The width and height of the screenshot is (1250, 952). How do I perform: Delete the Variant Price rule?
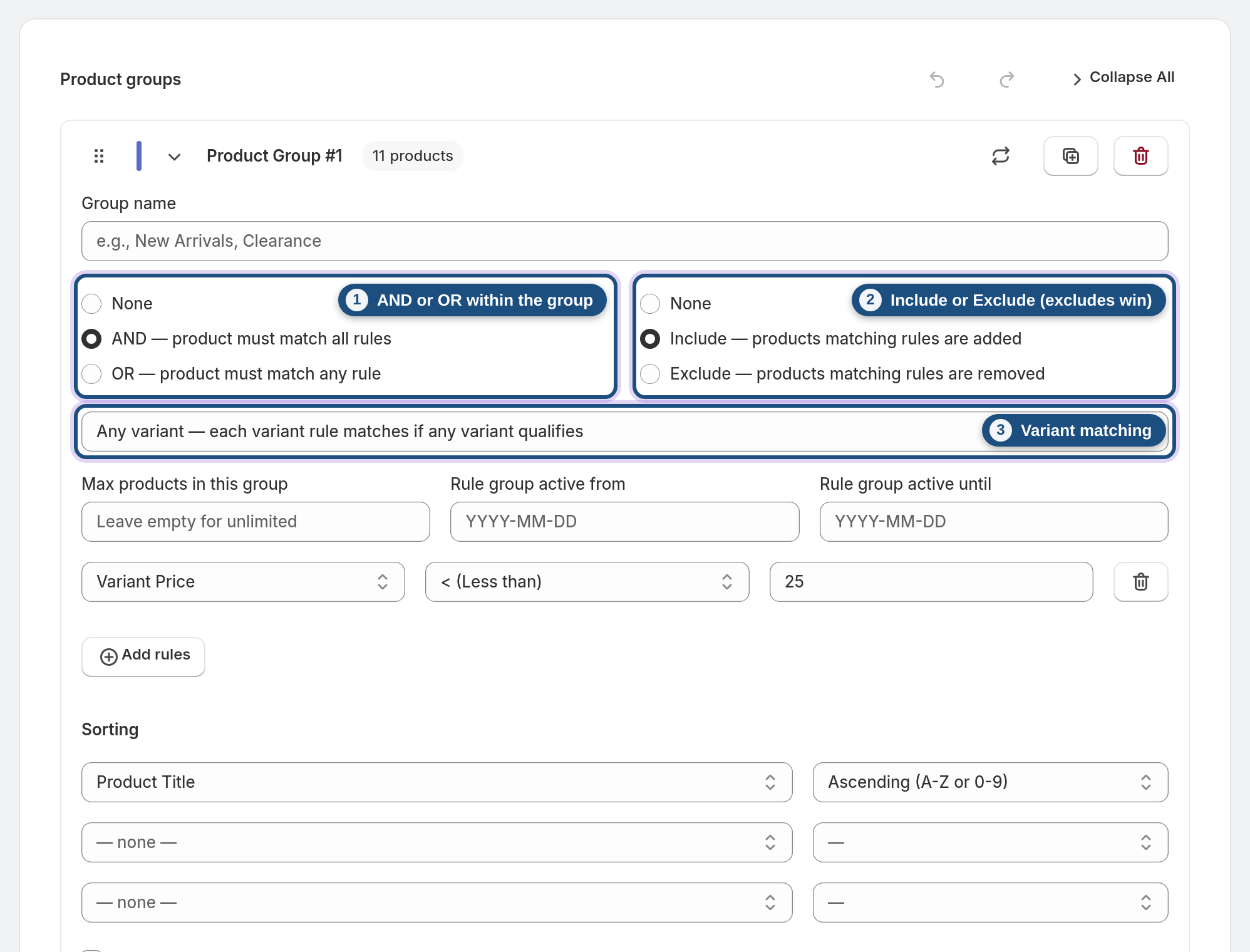pos(1141,582)
